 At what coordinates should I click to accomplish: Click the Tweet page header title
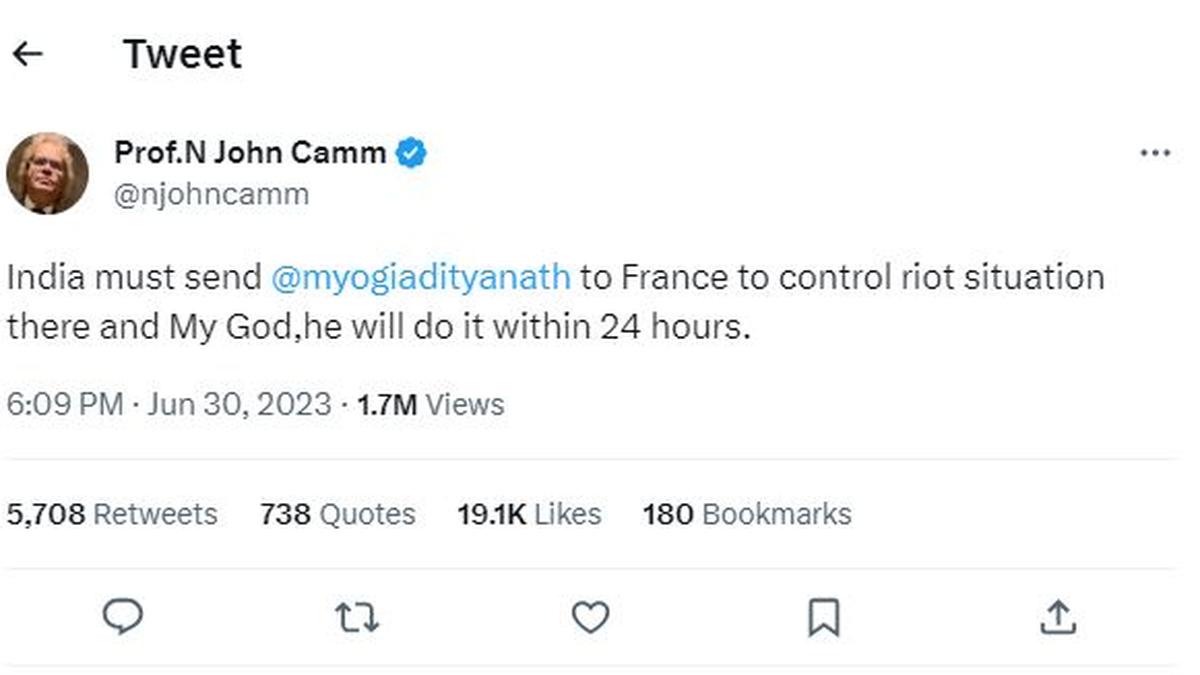point(182,54)
